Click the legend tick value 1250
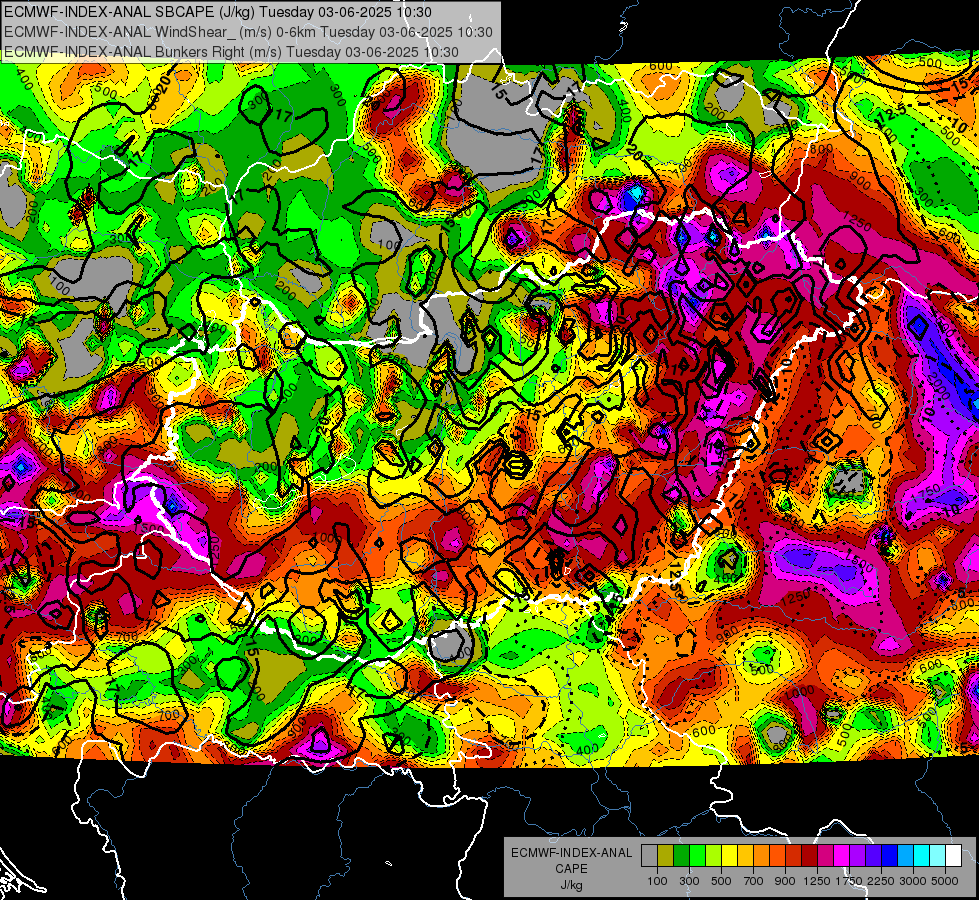Viewport: 979px width, 900px height. point(818,881)
